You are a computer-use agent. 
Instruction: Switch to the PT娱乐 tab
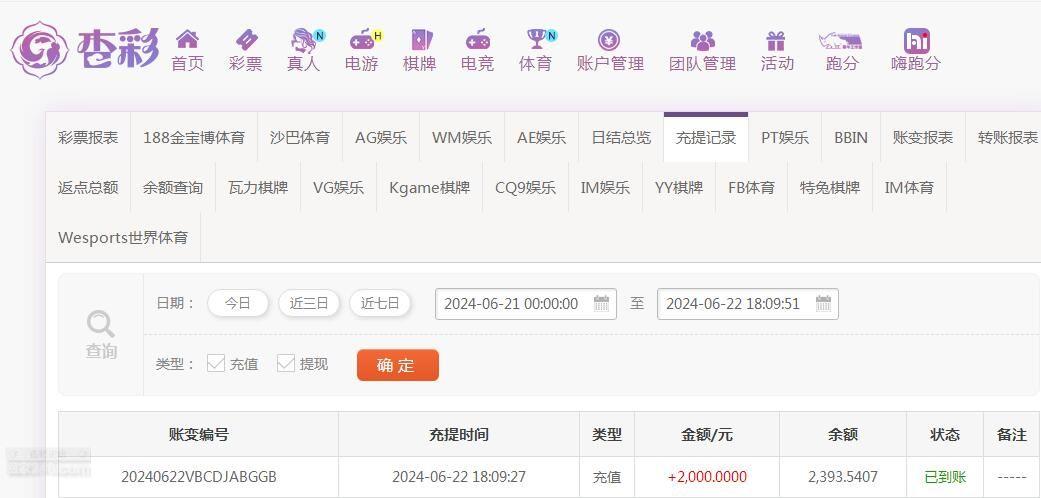[x=785, y=137]
